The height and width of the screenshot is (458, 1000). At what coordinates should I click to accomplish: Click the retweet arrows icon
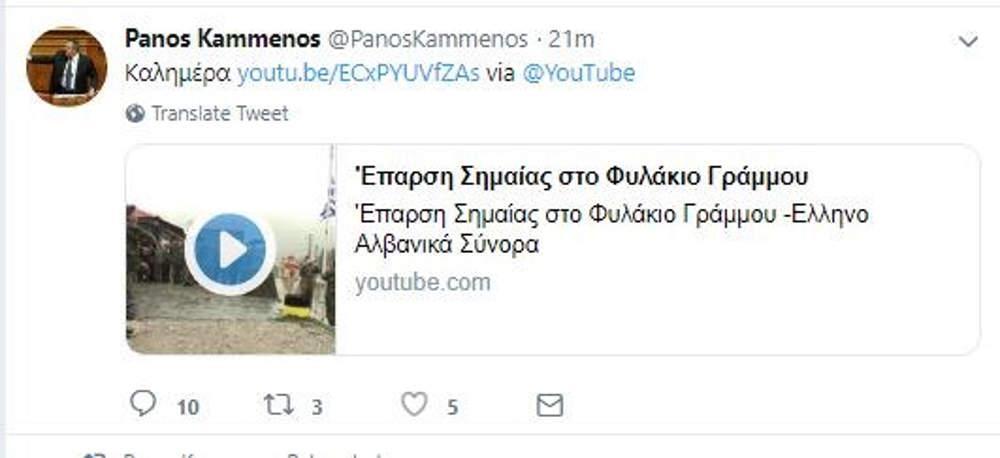tap(279, 405)
